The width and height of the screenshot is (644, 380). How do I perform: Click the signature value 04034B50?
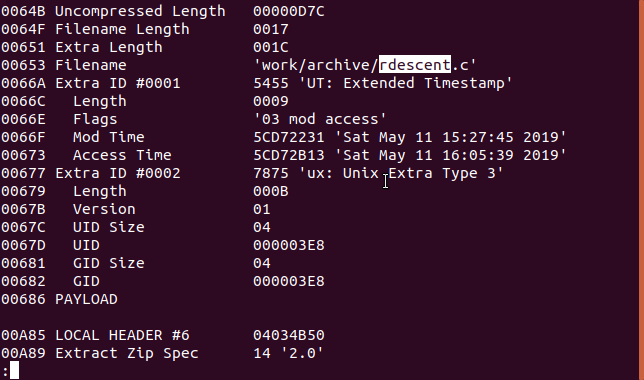(289, 335)
